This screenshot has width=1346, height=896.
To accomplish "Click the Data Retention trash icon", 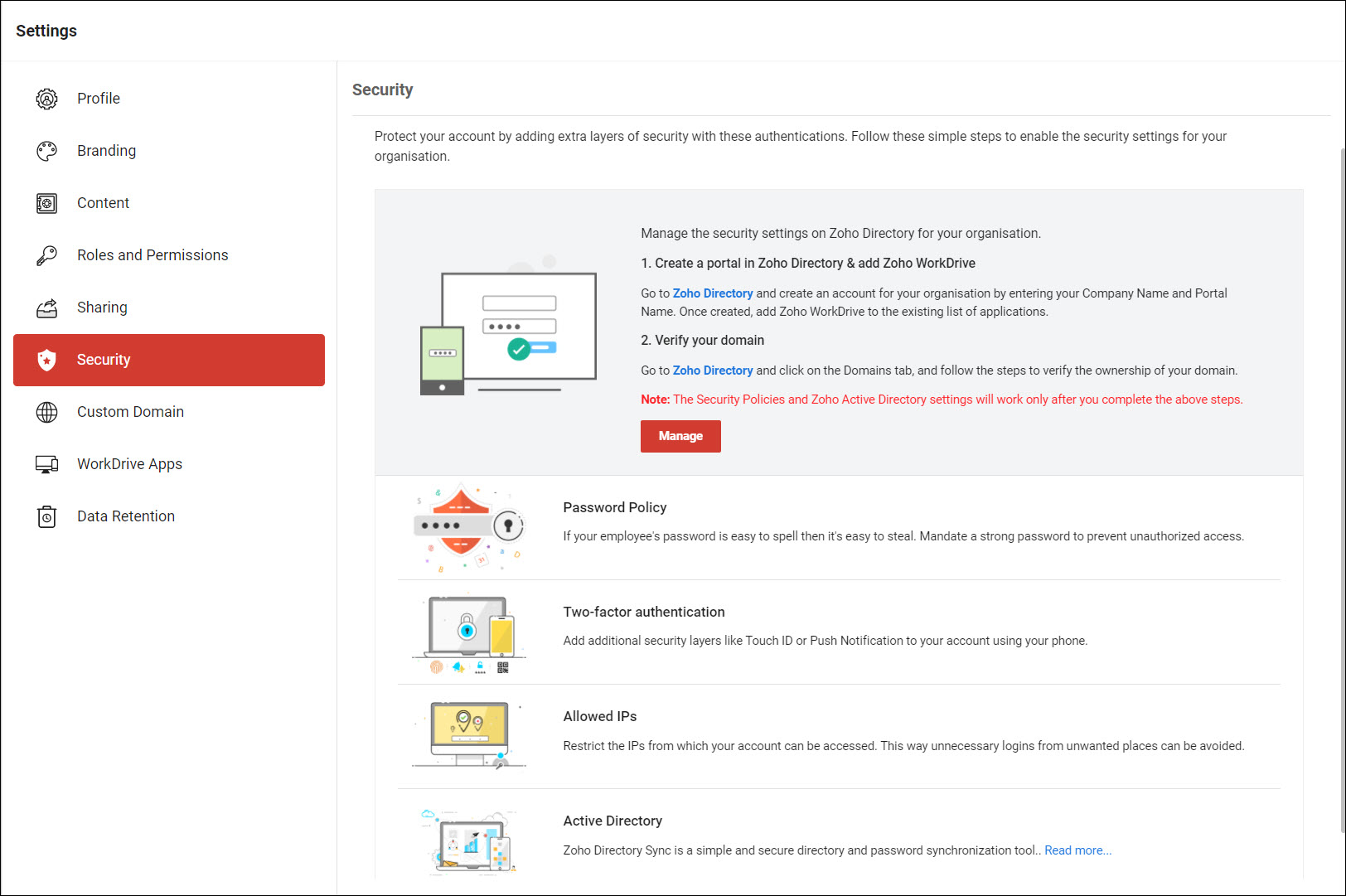I will tap(47, 516).
